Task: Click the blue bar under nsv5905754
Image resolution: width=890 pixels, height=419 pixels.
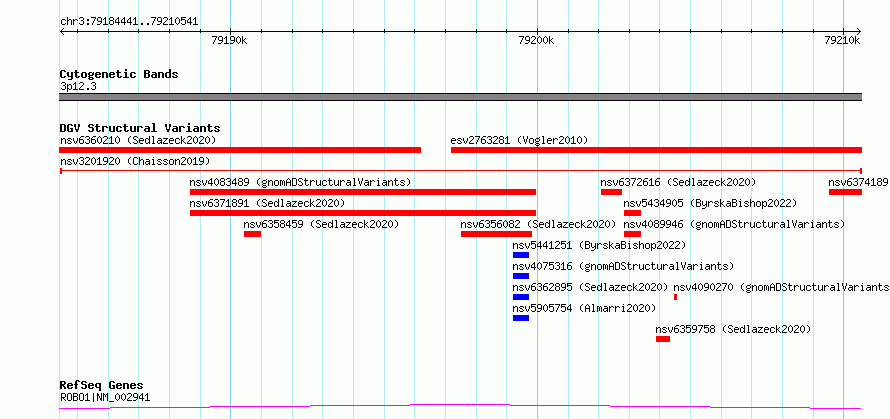Action: pos(521,318)
